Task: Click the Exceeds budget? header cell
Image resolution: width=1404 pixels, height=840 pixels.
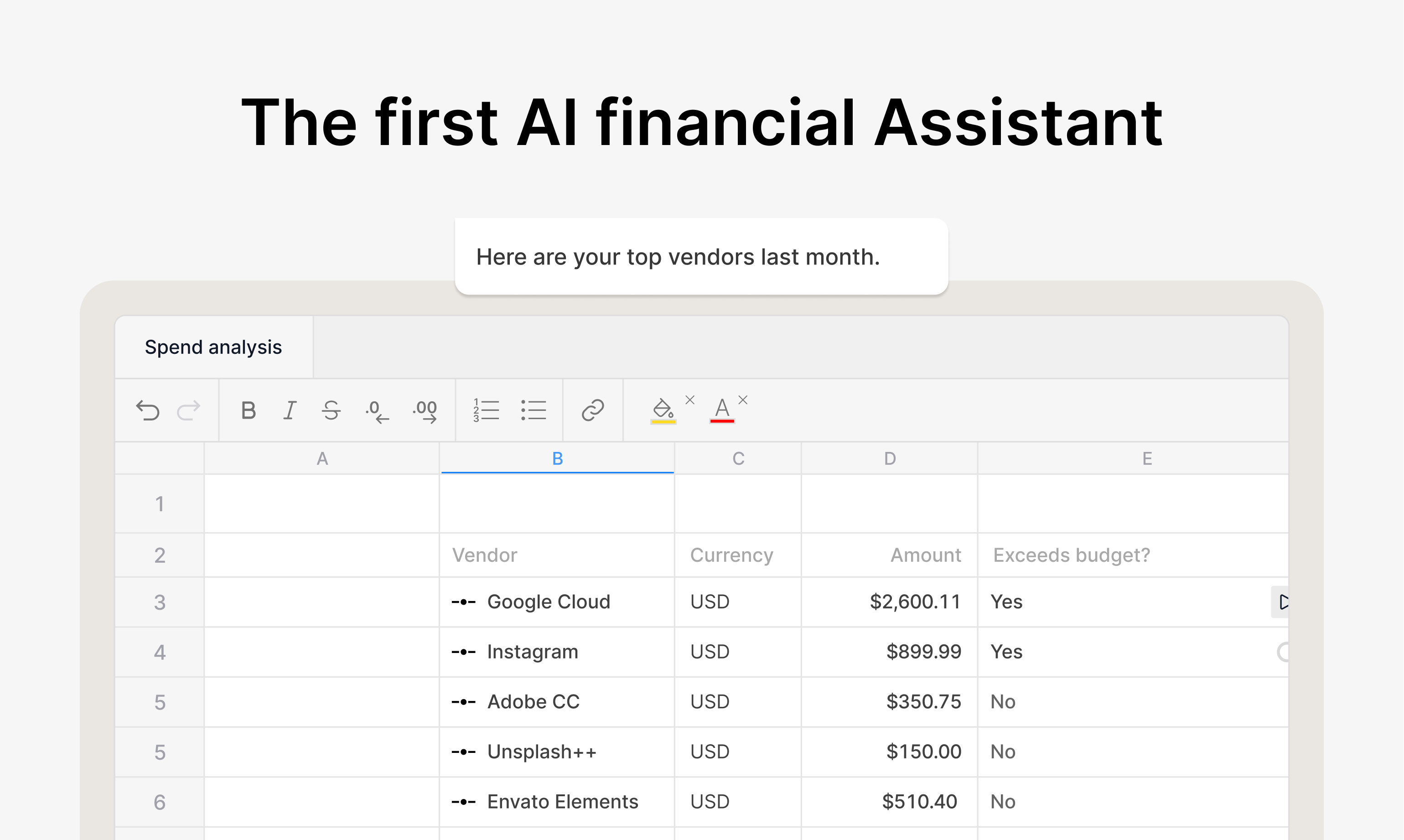Action: coord(1134,555)
